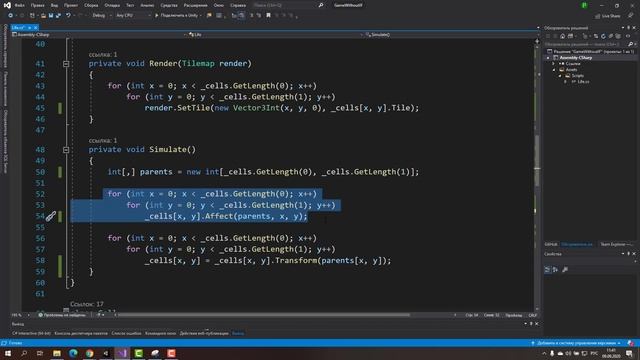The image size is (640, 360).
Task: Collapse the Scripts folder node
Action: click(x=560, y=76)
